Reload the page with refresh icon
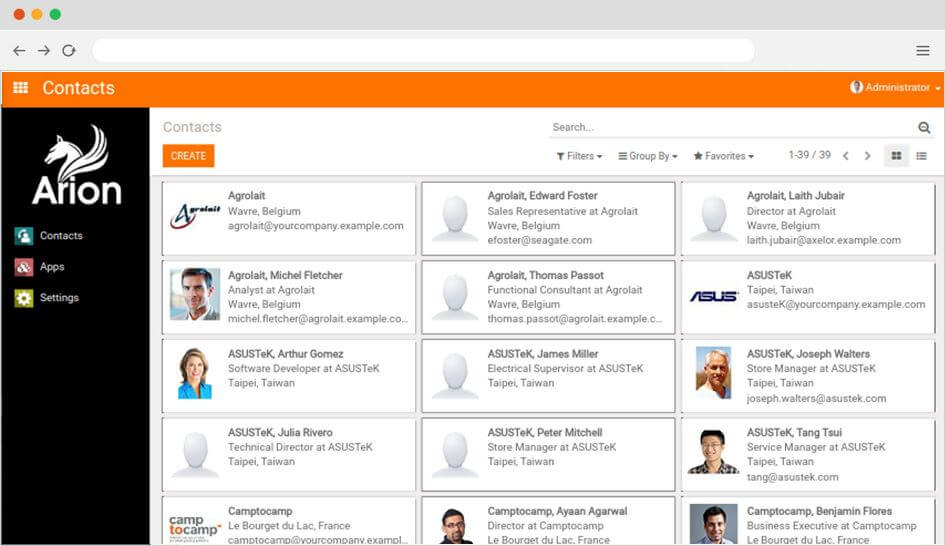 click(x=69, y=51)
